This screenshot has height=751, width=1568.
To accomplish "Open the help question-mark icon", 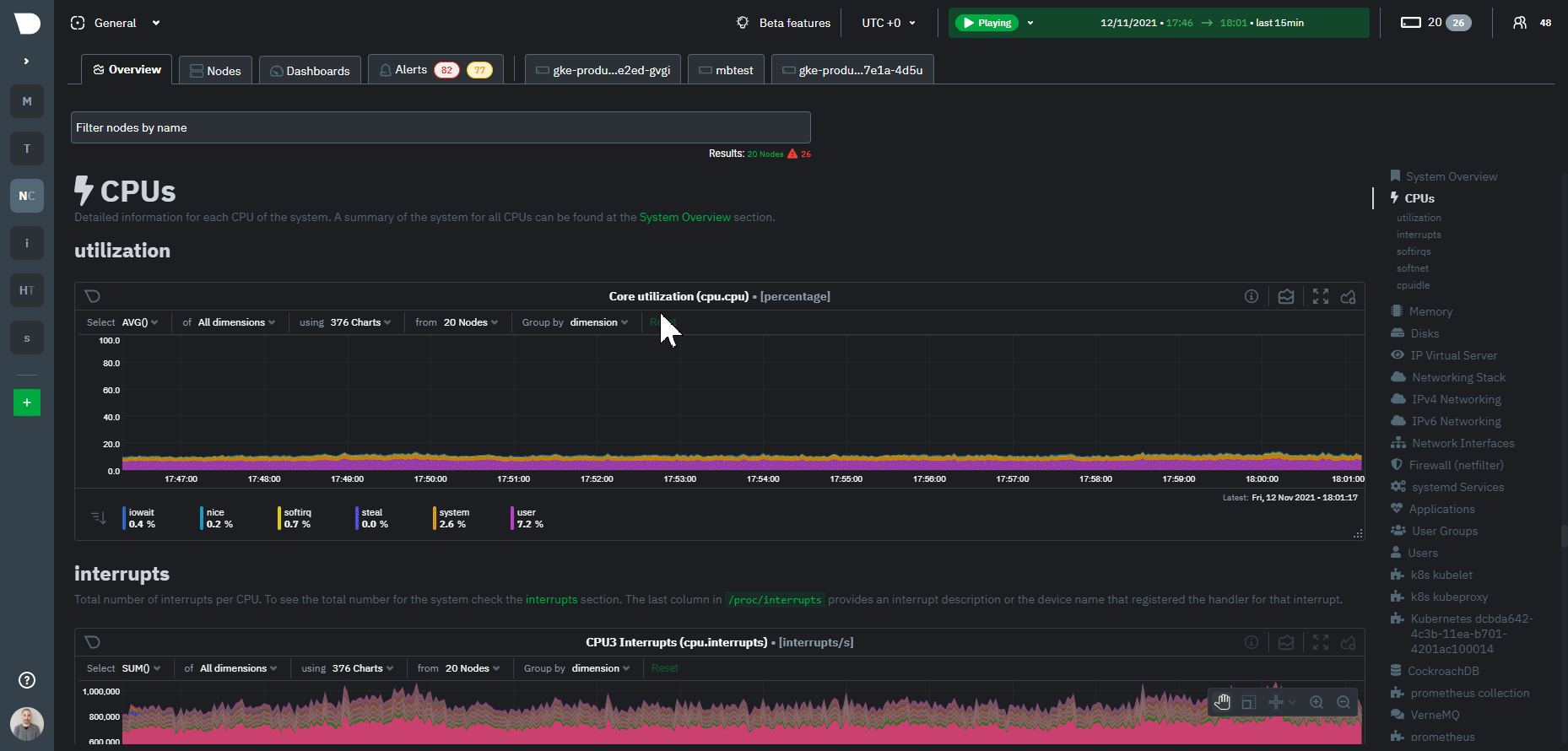I will tap(27, 680).
